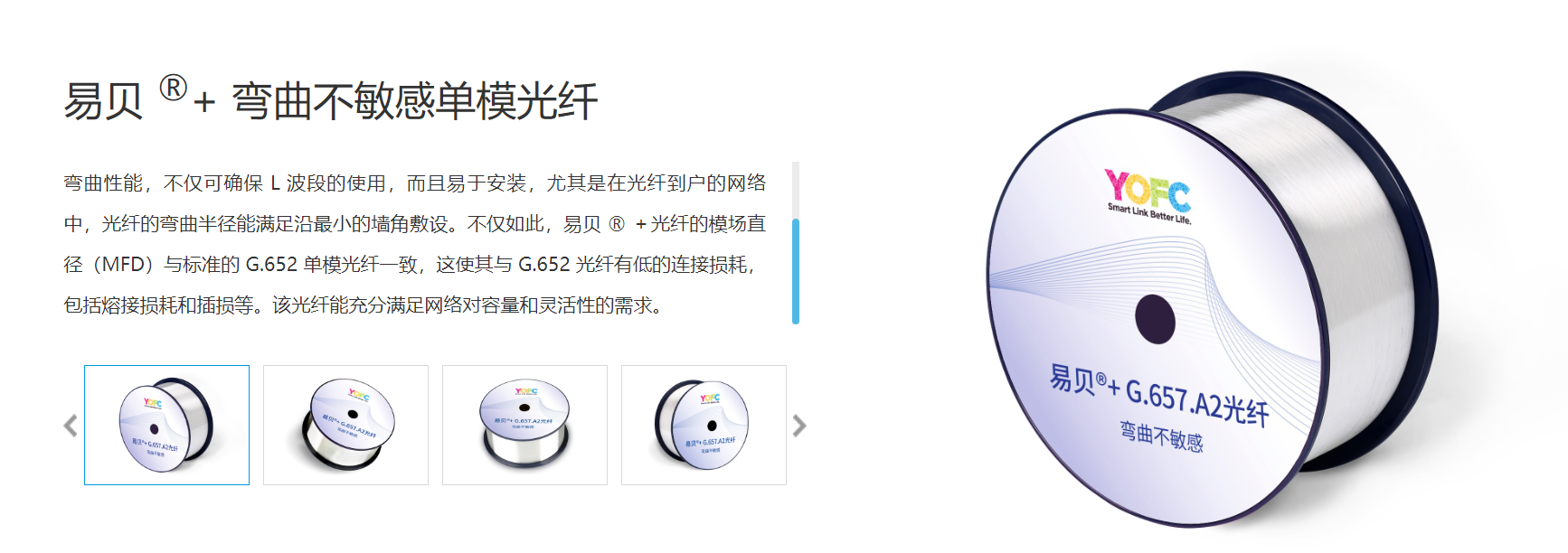Click the gray scrollbar track above the blue thumb
Screen dimensions: 1568x553
pyautogui.click(x=796, y=190)
